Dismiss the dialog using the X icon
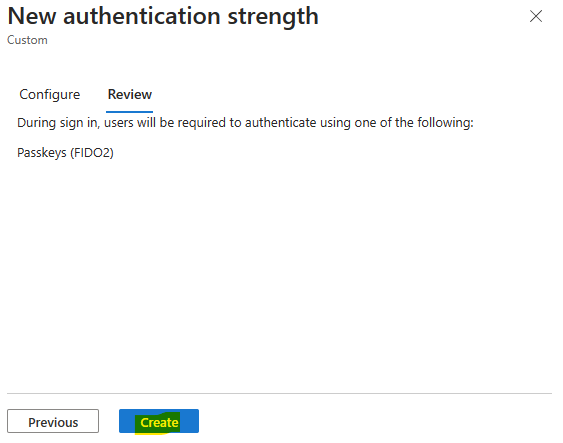Screen dimensions: 563x443 point(536,16)
